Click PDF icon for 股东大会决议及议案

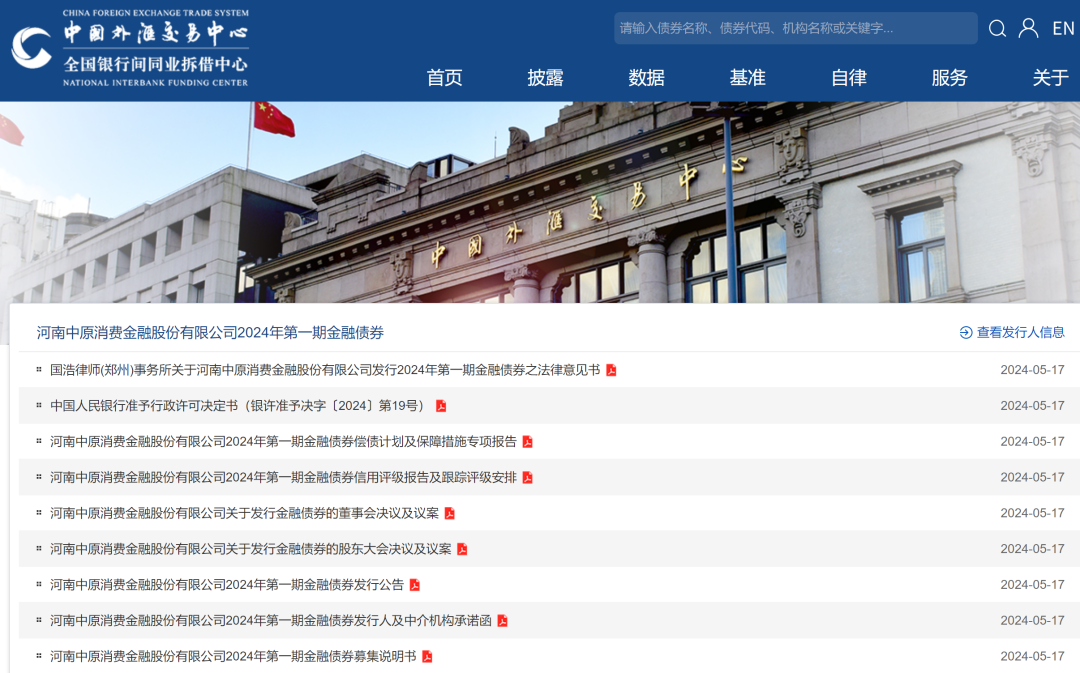tap(462, 550)
